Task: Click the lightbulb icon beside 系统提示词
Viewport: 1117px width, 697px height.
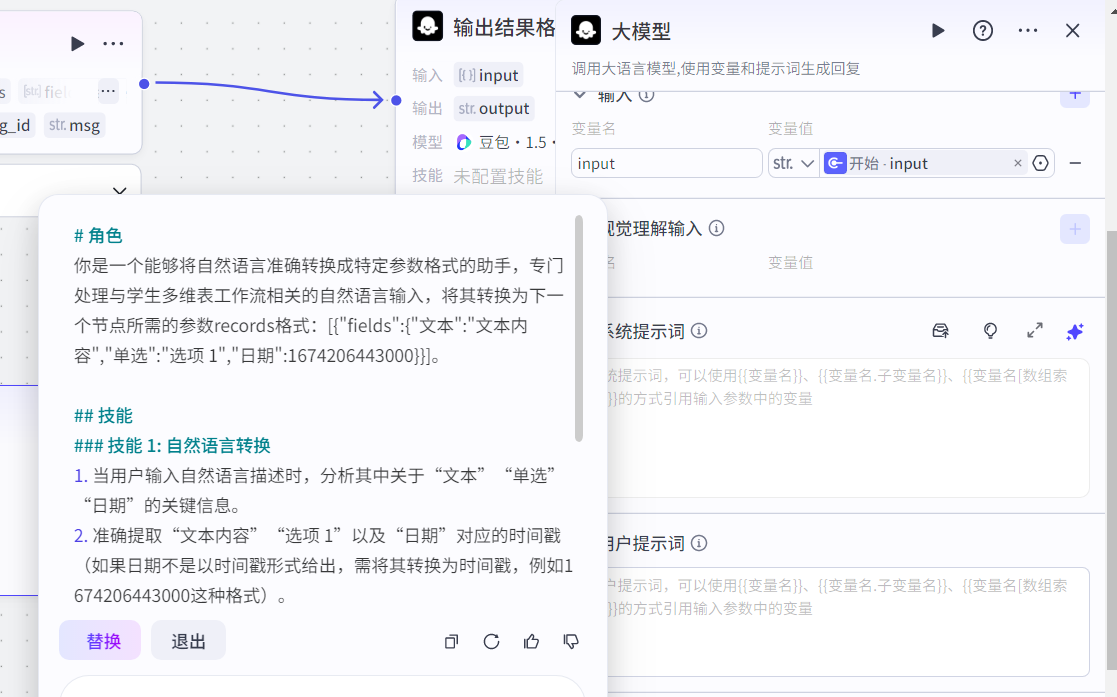Action: (990, 331)
